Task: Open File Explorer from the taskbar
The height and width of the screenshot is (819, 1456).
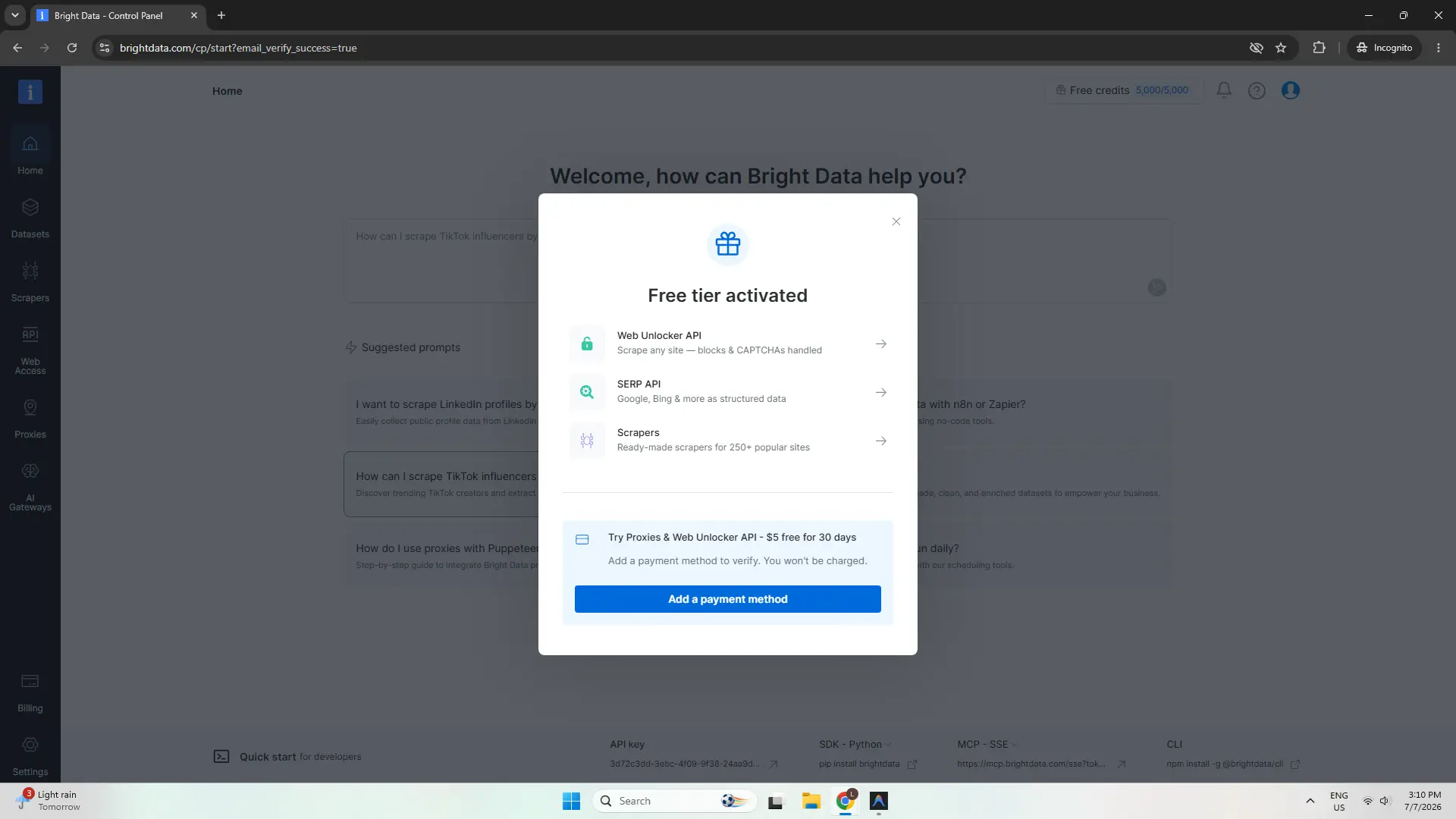Action: click(811, 801)
